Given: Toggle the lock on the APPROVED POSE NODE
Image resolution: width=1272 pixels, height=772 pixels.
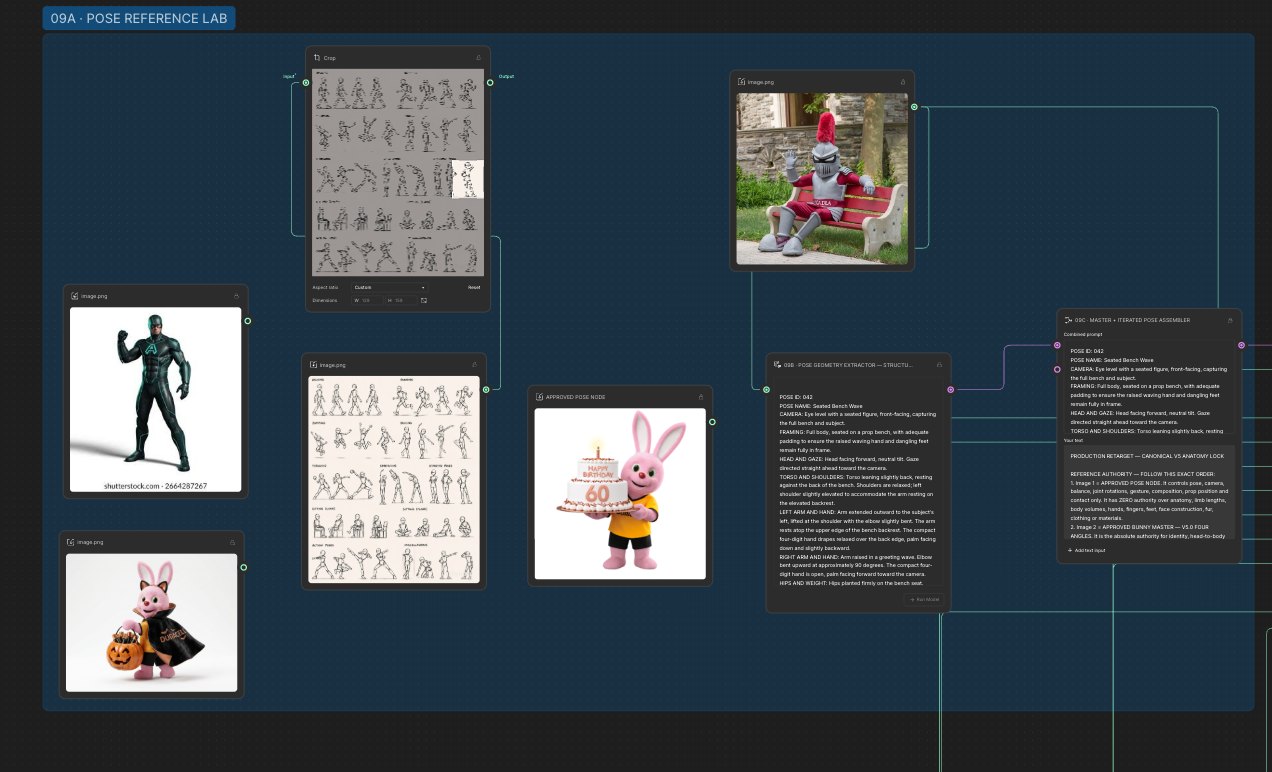Looking at the screenshot, I should pyautogui.click(x=700, y=397).
